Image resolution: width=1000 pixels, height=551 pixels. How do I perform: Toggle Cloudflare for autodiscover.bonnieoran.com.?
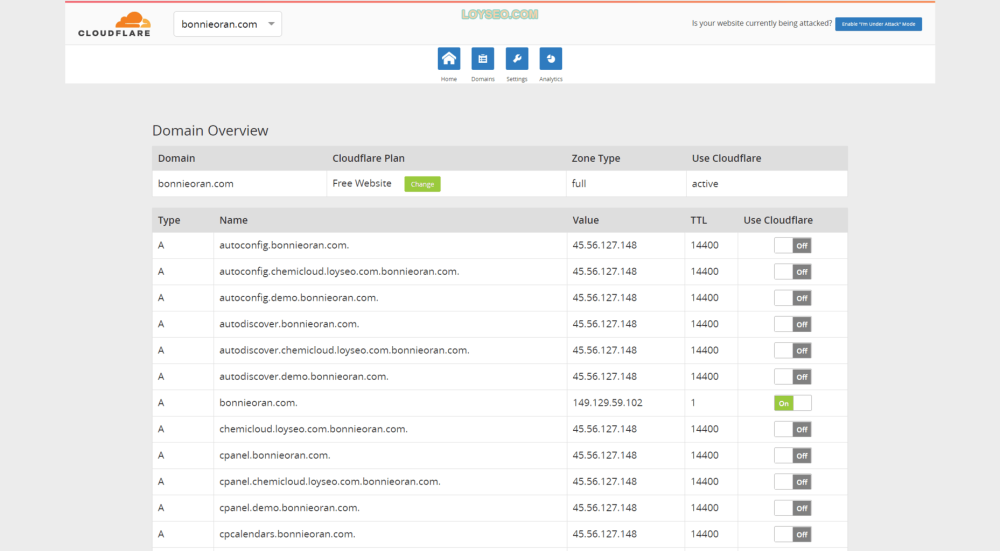793,324
